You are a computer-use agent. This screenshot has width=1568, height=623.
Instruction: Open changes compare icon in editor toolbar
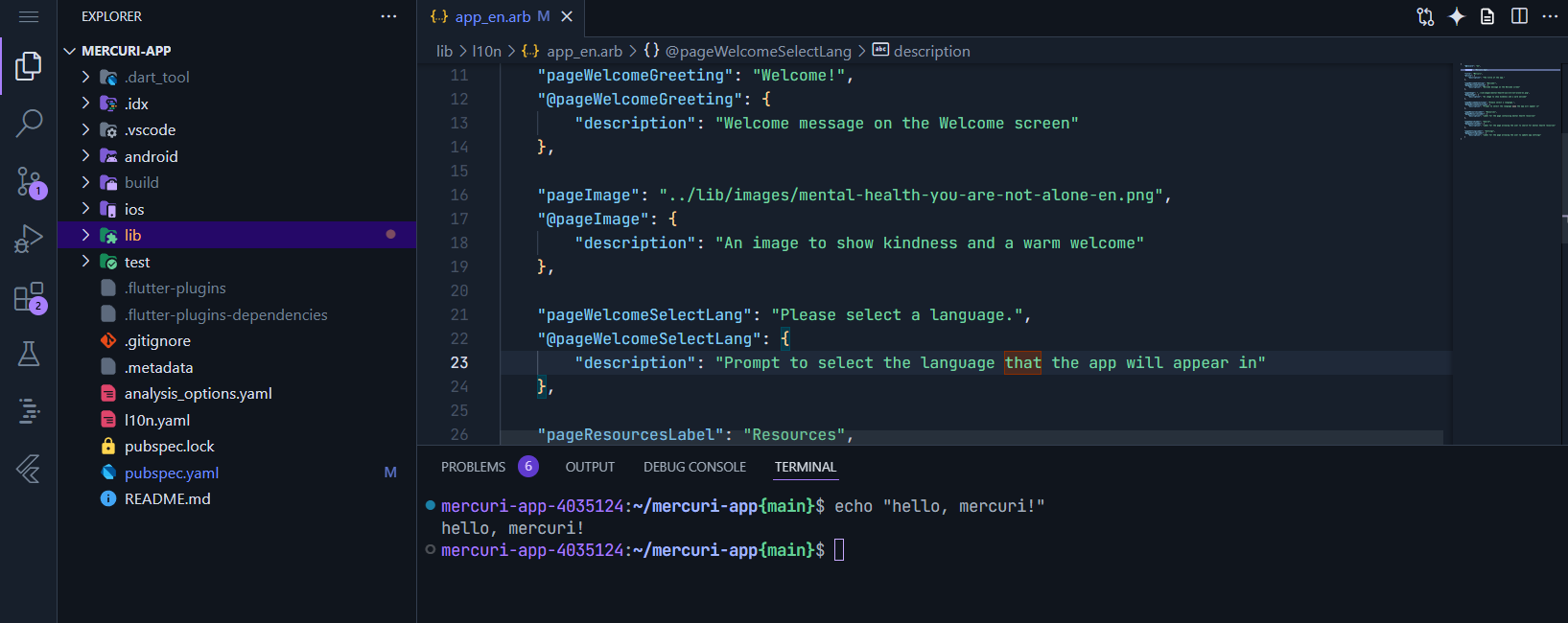(1425, 16)
